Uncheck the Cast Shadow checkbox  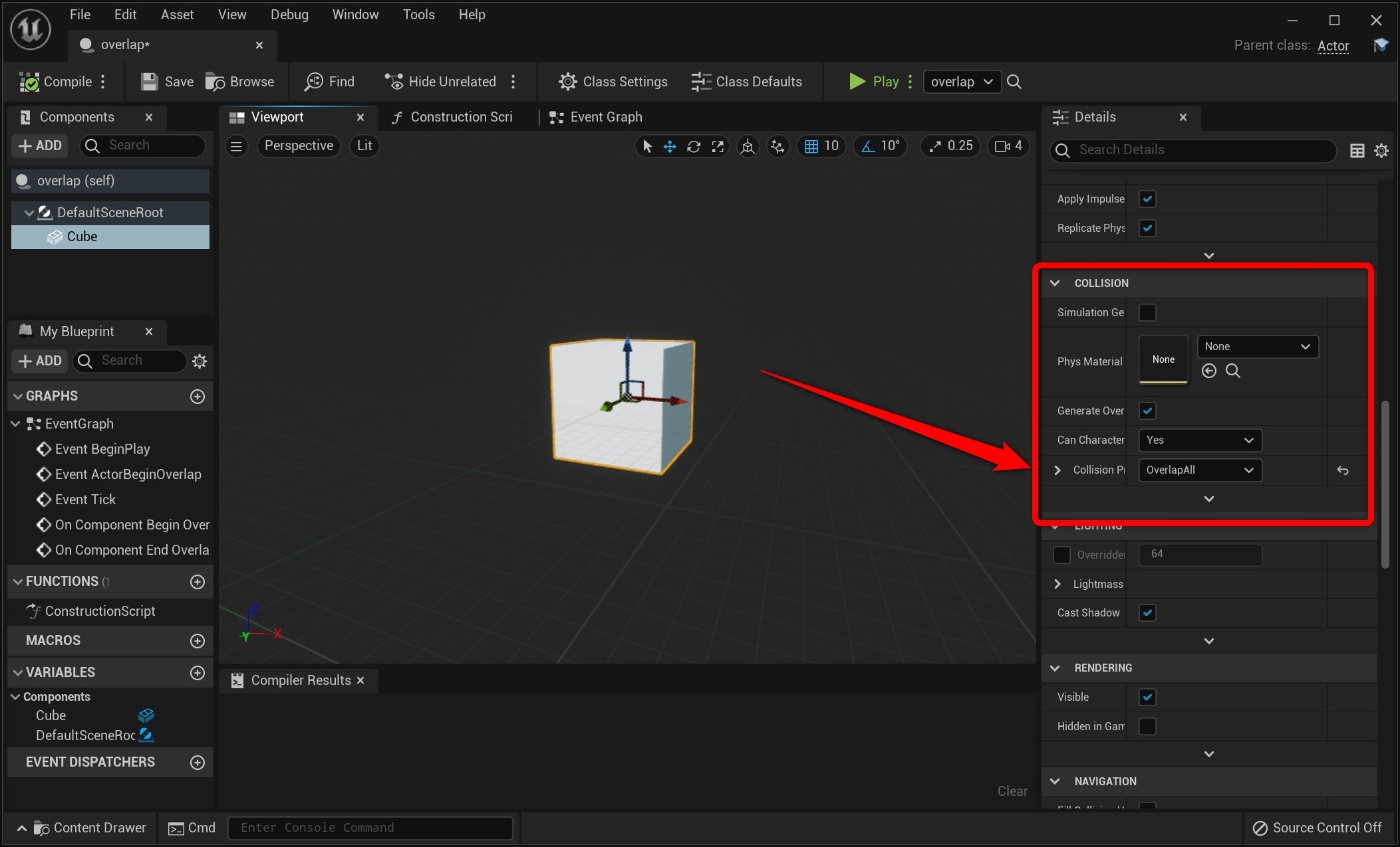point(1147,613)
